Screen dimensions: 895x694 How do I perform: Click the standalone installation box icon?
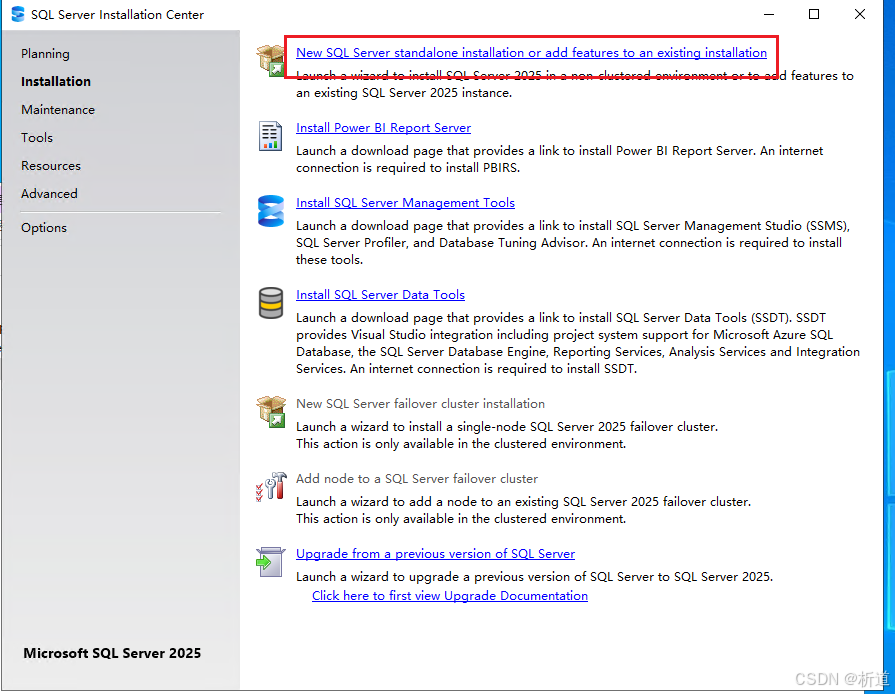point(270,61)
